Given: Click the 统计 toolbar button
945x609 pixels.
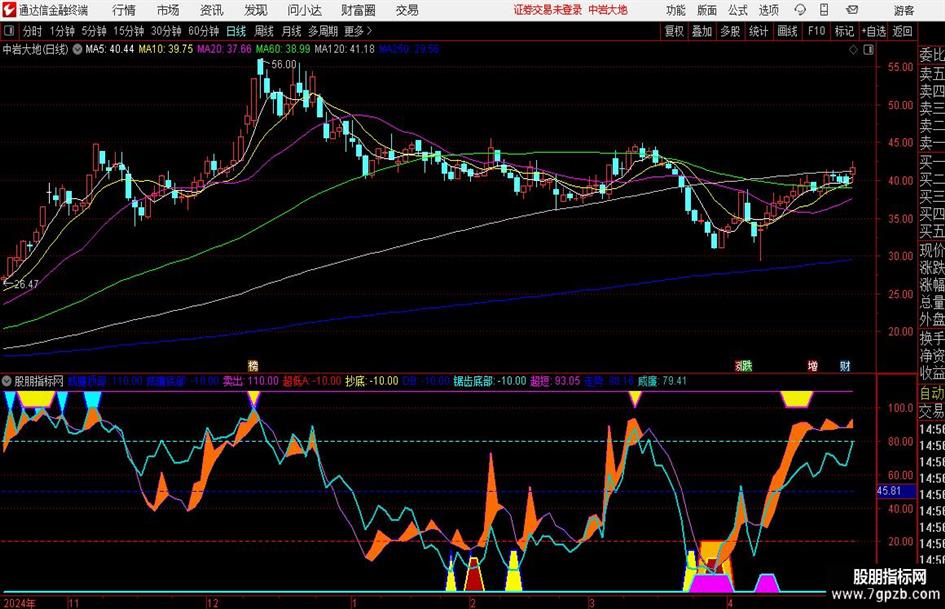Looking at the screenshot, I should click(x=759, y=31).
